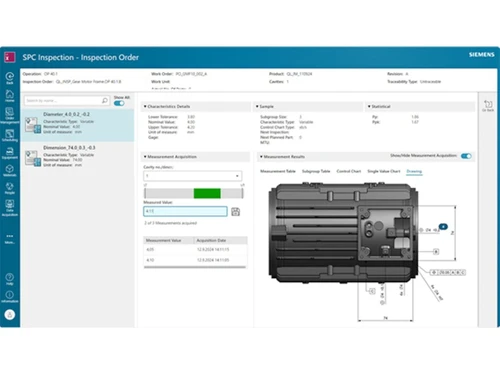Select the 4.05 measurement row
The height and width of the screenshot is (375, 500).
(x=195, y=249)
